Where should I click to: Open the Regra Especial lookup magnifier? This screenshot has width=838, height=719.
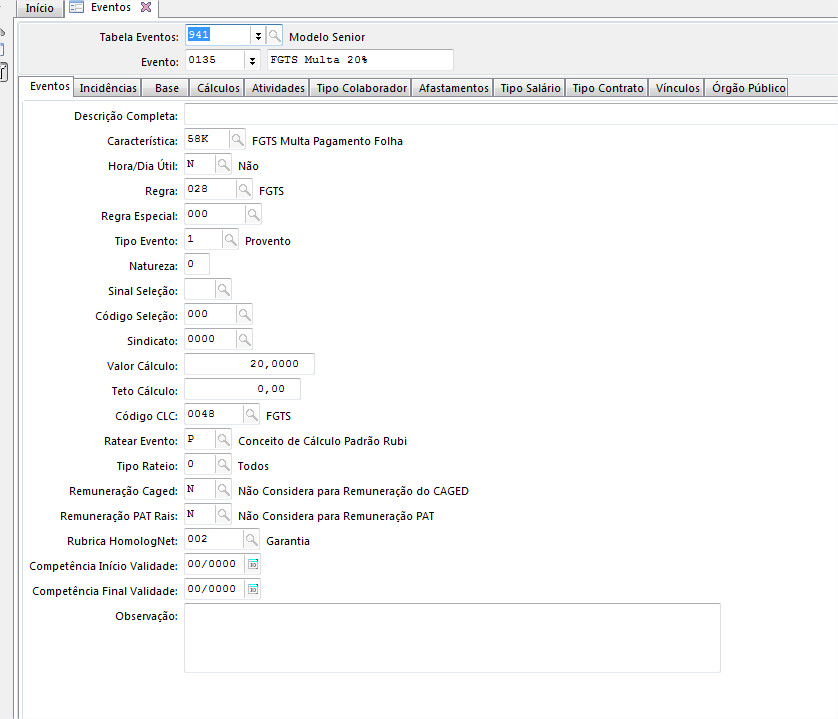point(253,215)
